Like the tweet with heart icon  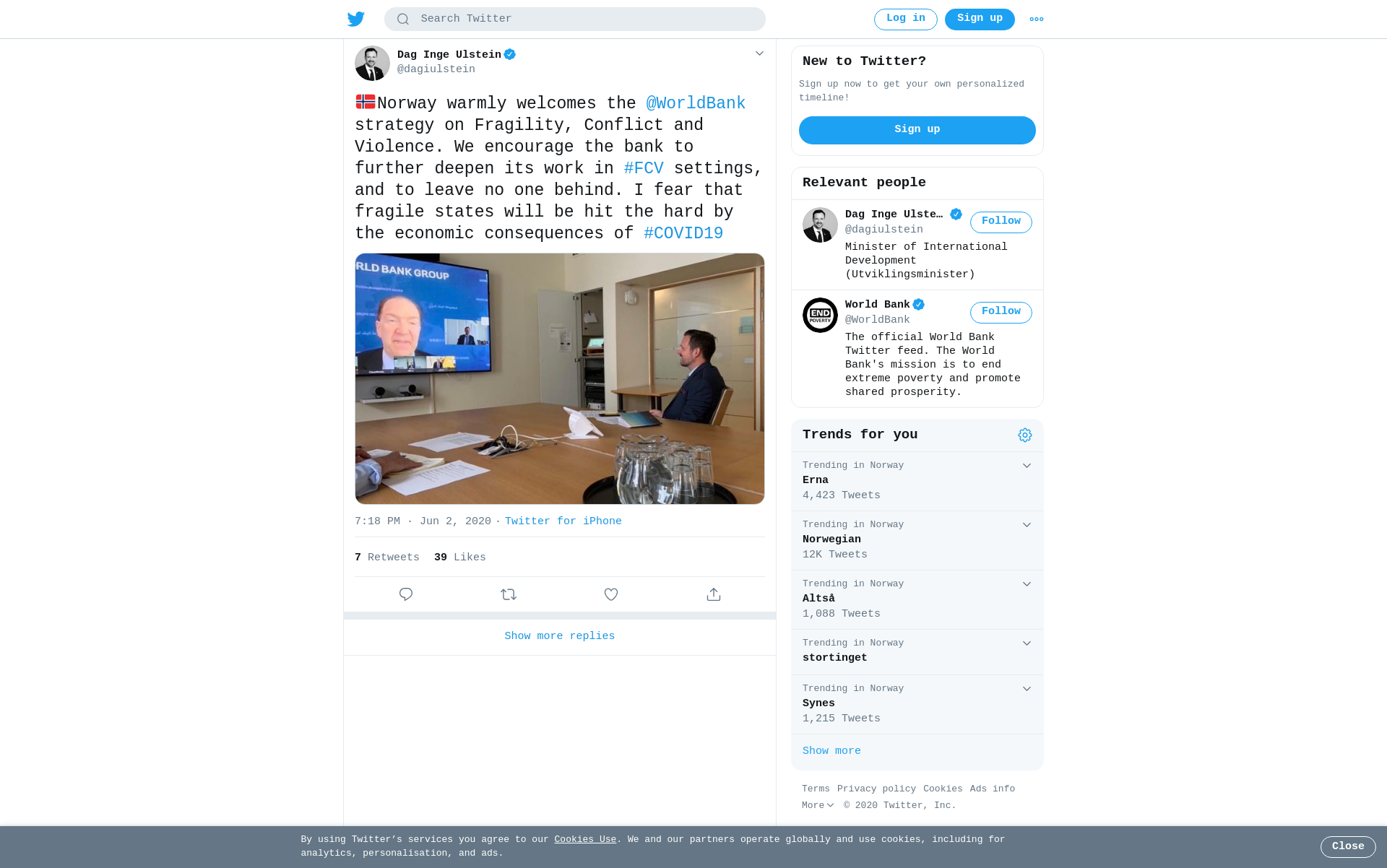(x=611, y=594)
